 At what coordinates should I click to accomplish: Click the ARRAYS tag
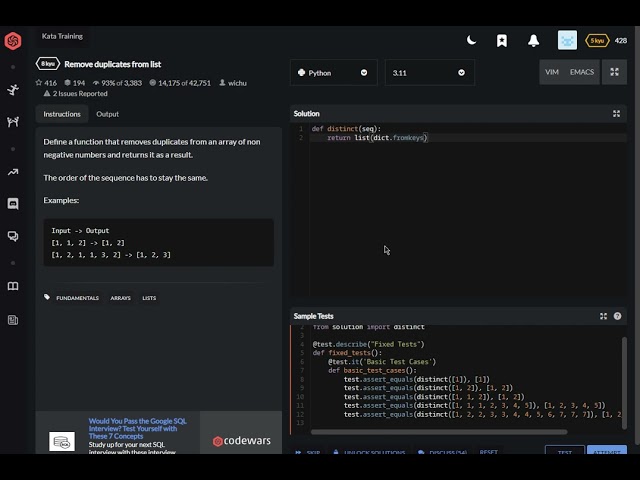click(x=120, y=298)
